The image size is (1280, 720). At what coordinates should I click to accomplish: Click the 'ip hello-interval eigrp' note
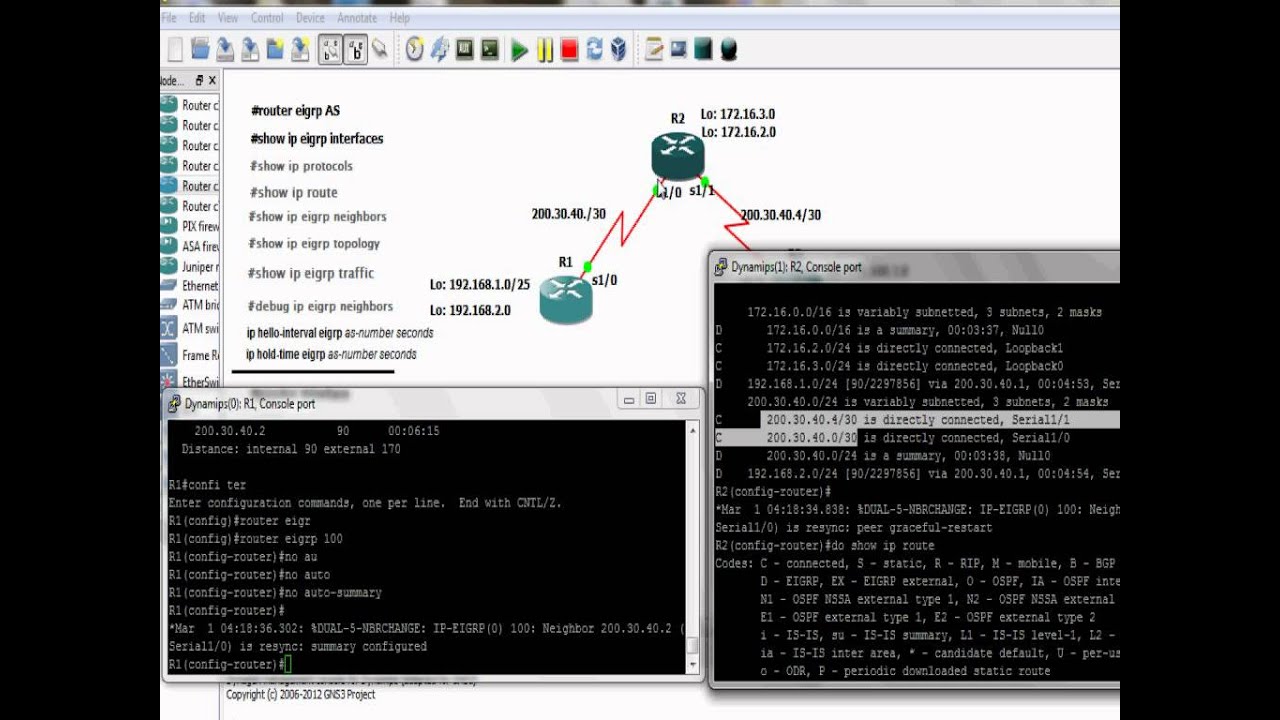pyautogui.click(x=340, y=333)
